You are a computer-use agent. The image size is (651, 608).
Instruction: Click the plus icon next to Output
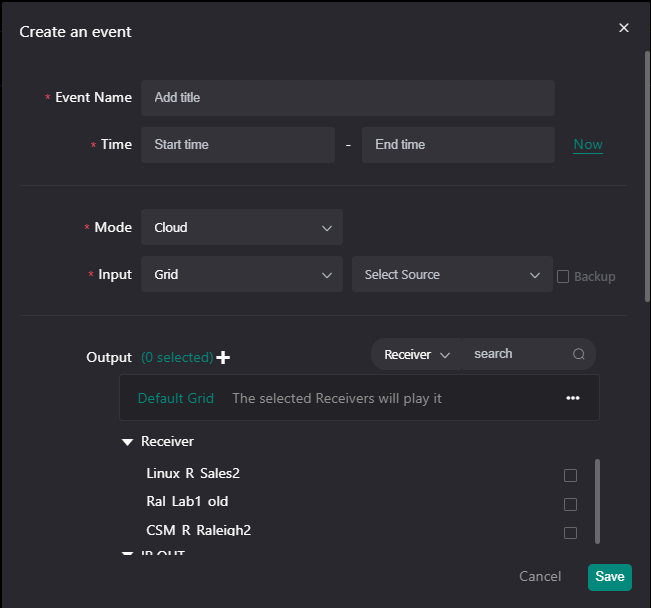(223, 357)
